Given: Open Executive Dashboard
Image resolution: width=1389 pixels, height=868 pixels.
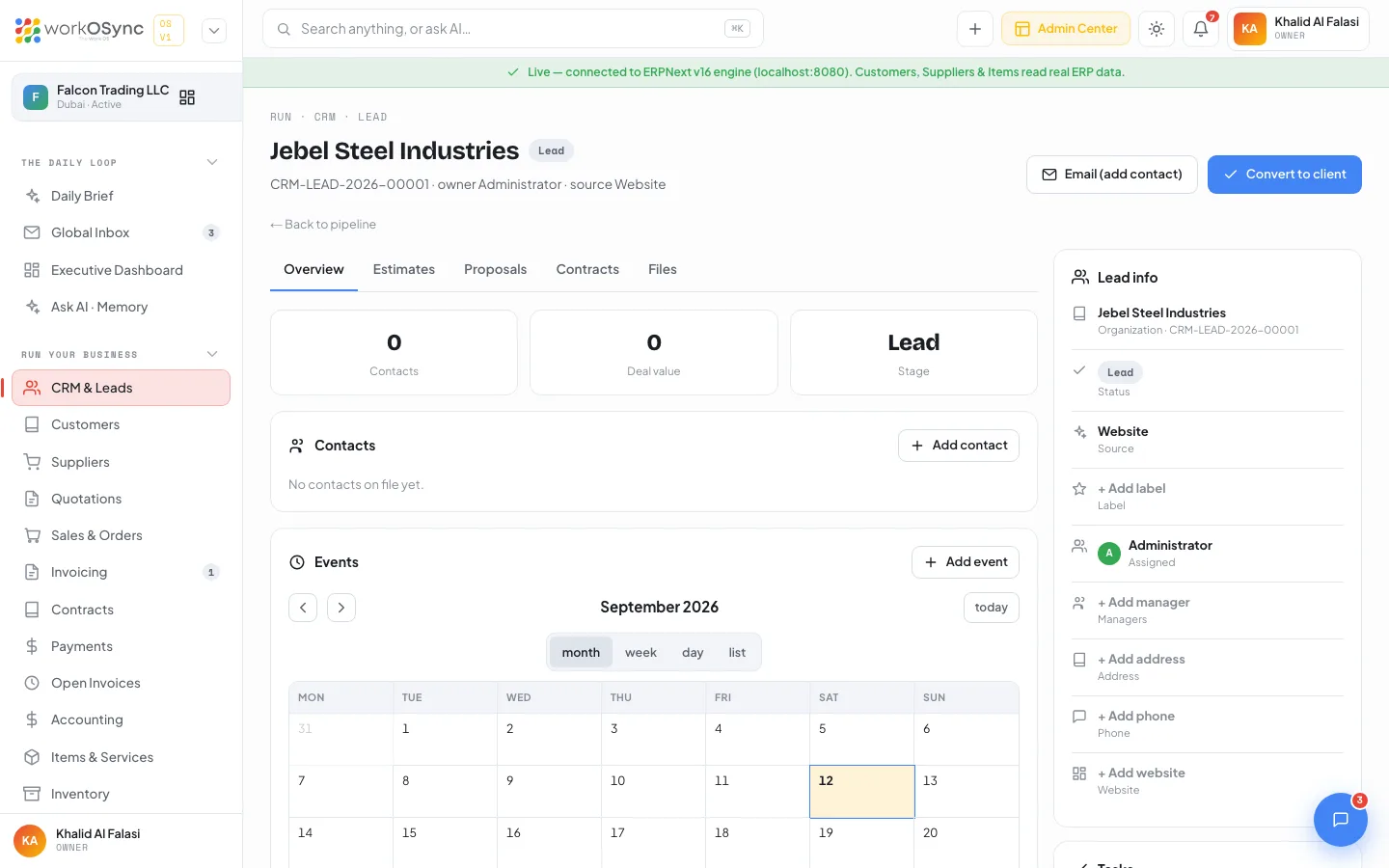Looking at the screenshot, I should click(121, 270).
